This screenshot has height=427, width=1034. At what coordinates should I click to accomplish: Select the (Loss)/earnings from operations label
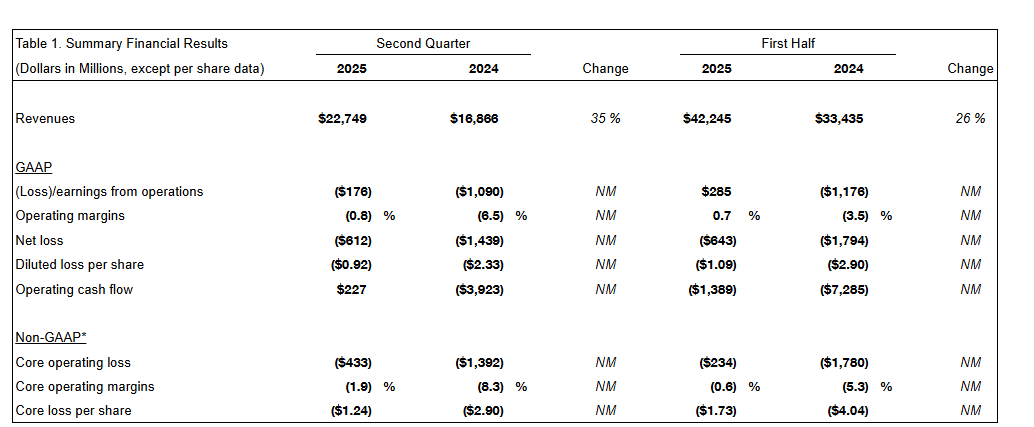point(109,191)
